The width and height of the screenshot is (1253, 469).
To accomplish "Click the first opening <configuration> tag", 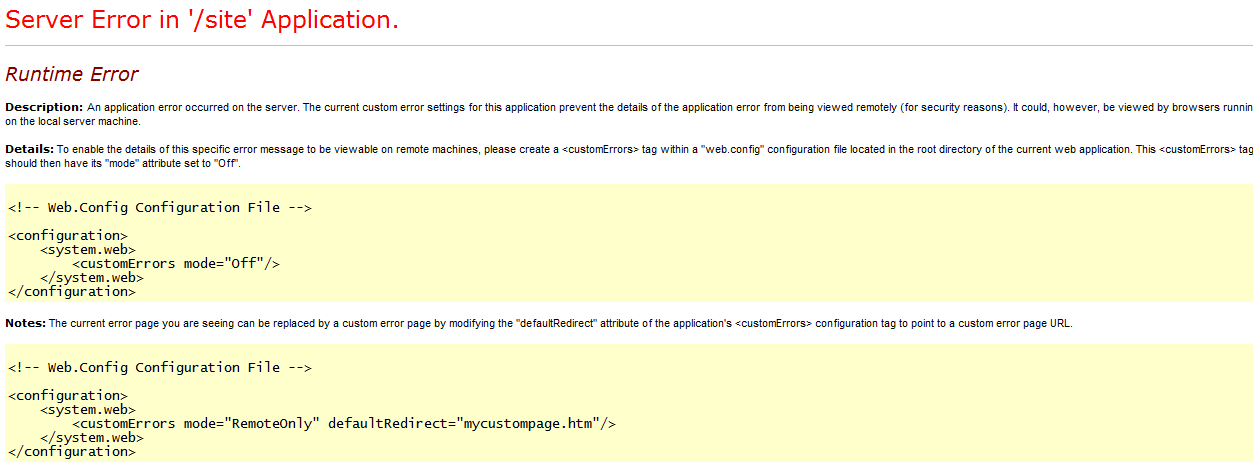I will 68,236.
